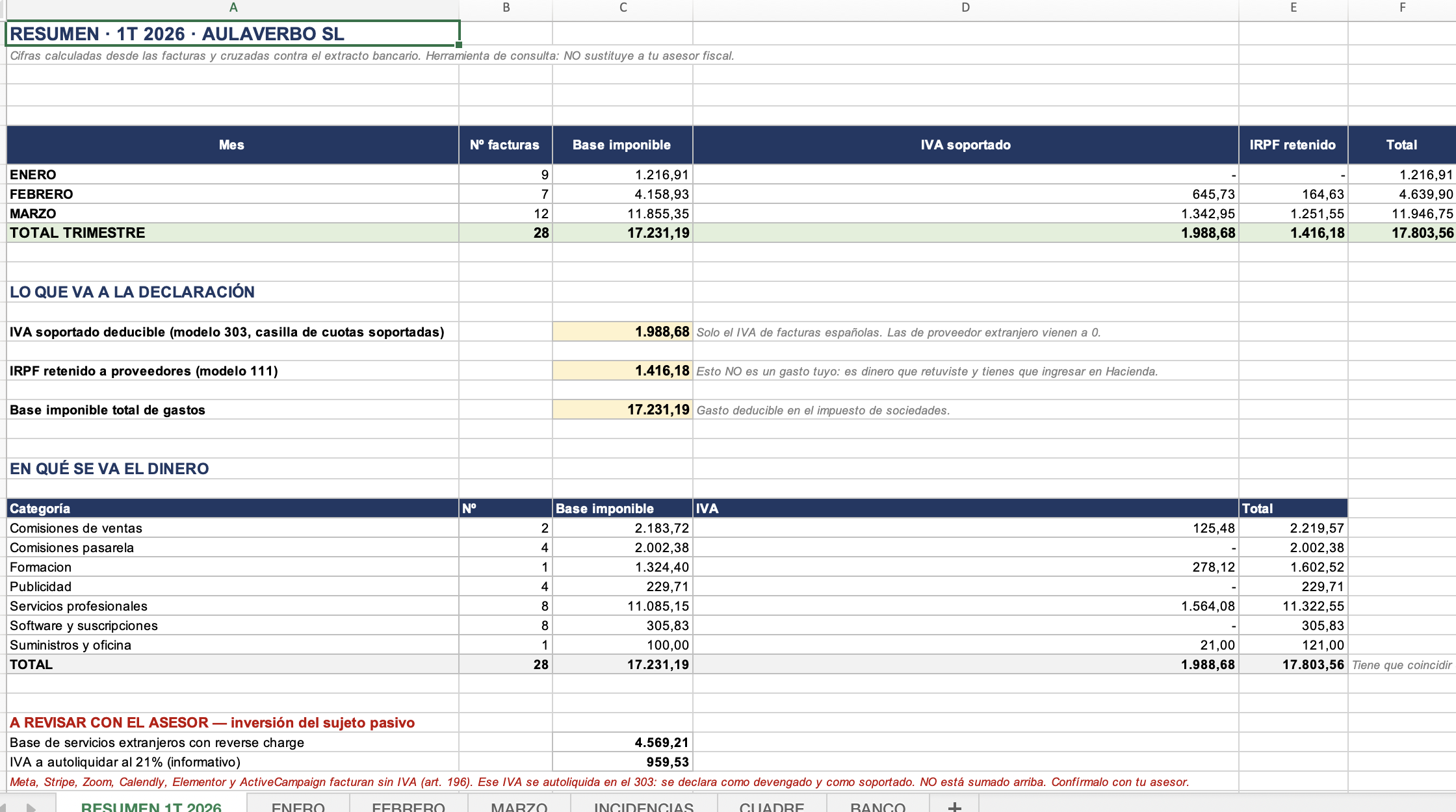Click the highlighted IVA deducible cell 1.988,68
Viewport: 1456px width, 812px height.
[623, 332]
